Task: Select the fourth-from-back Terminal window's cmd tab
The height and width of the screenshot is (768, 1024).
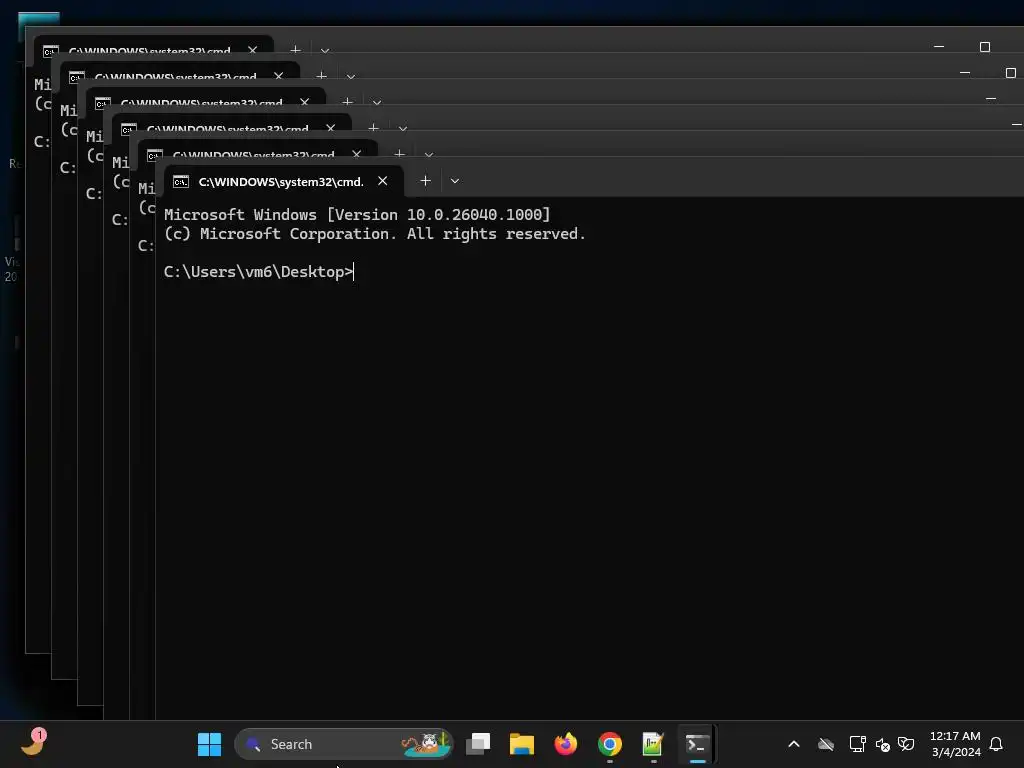Action: point(232,124)
